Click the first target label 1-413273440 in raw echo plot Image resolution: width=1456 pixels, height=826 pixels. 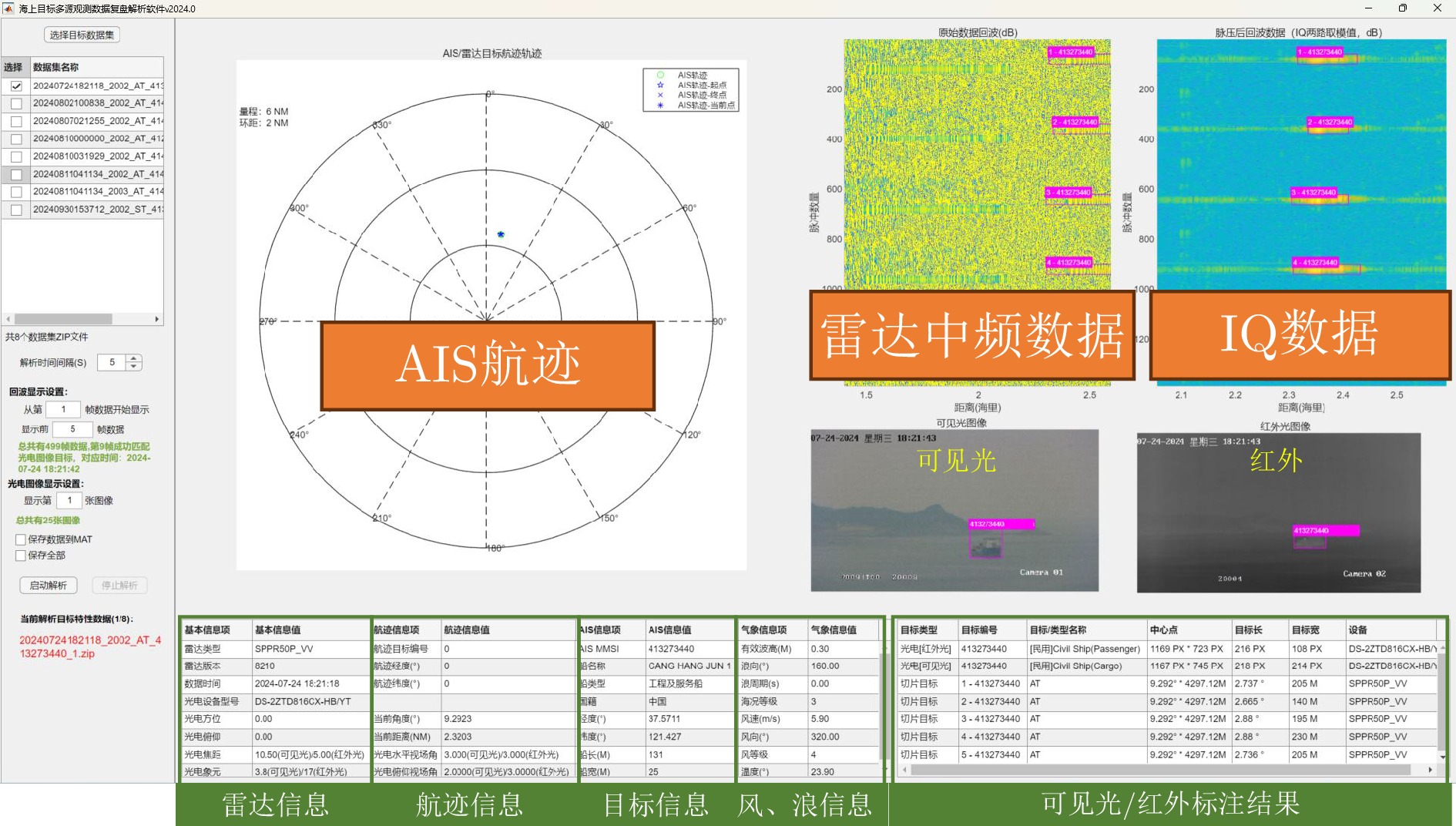click(1071, 52)
